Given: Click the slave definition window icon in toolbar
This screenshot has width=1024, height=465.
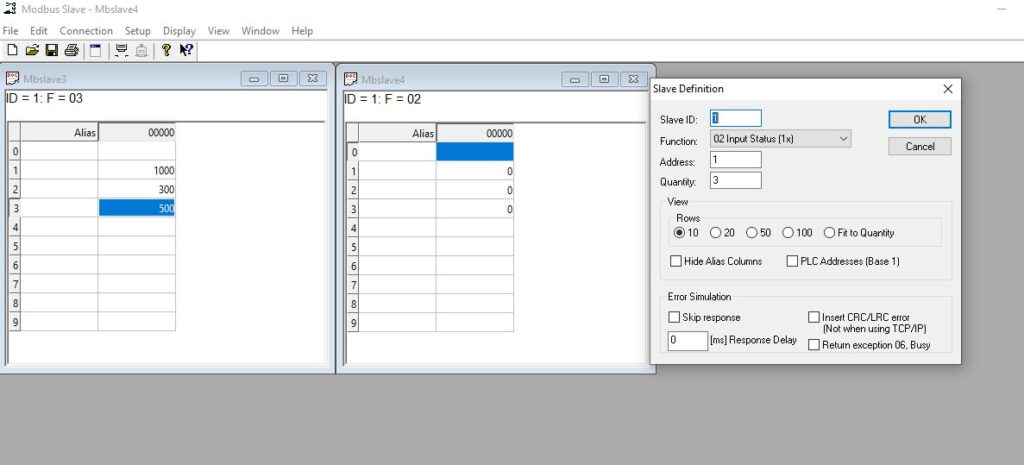Looking at the screenshot, I should 96,50.
